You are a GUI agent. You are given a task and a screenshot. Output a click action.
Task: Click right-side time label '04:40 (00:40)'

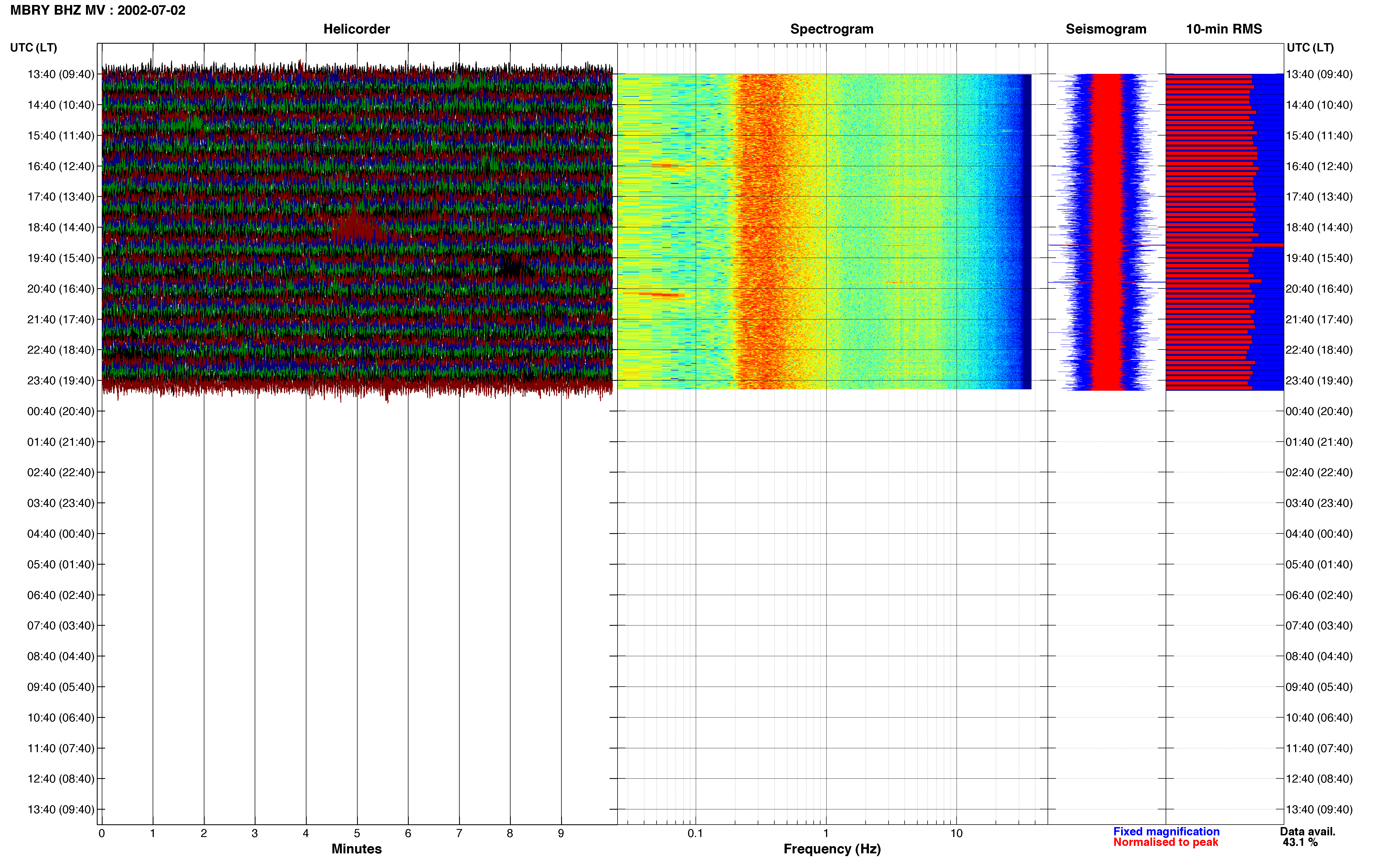pyautogui.click(x=1319, y=534)
